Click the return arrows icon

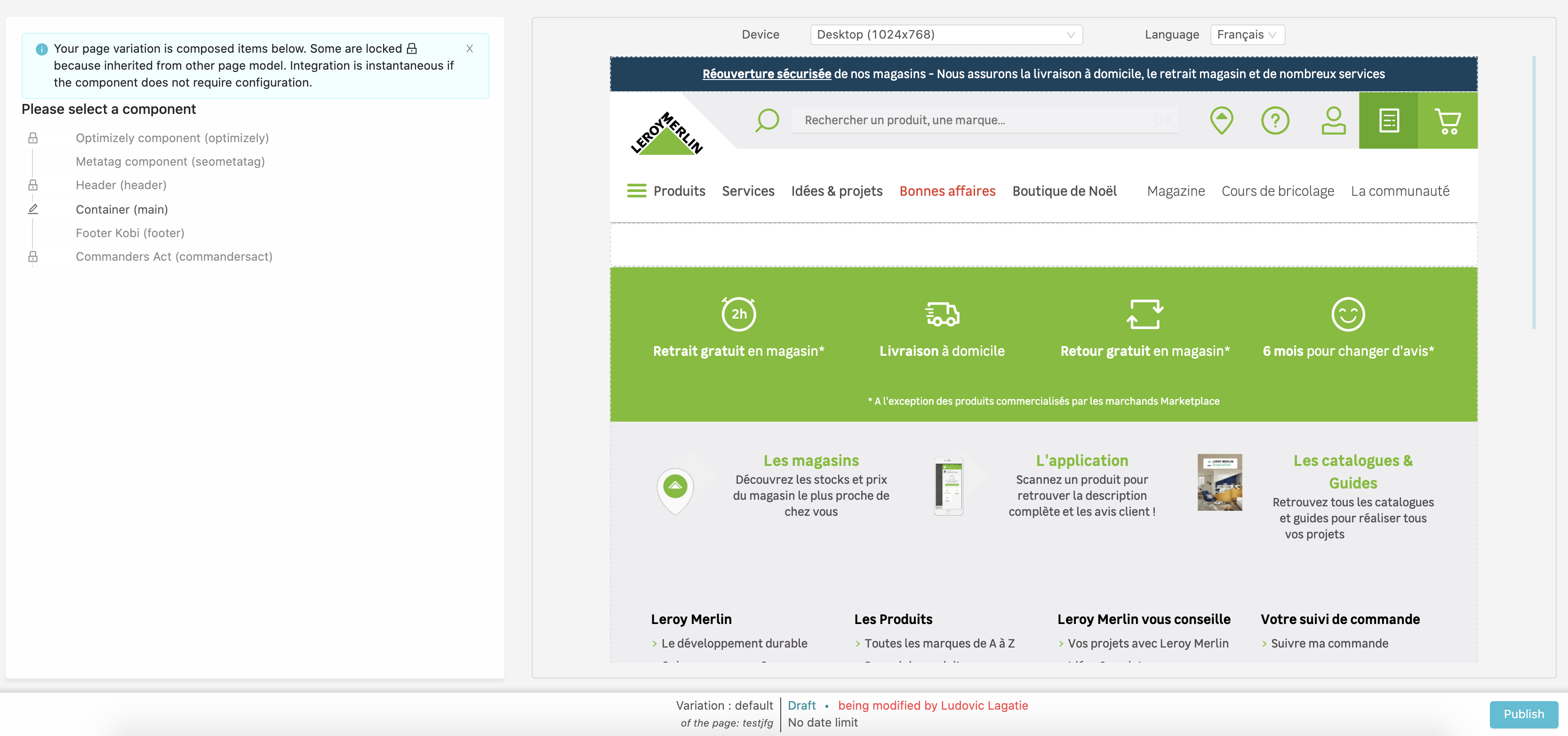(x=1145, y=314)
